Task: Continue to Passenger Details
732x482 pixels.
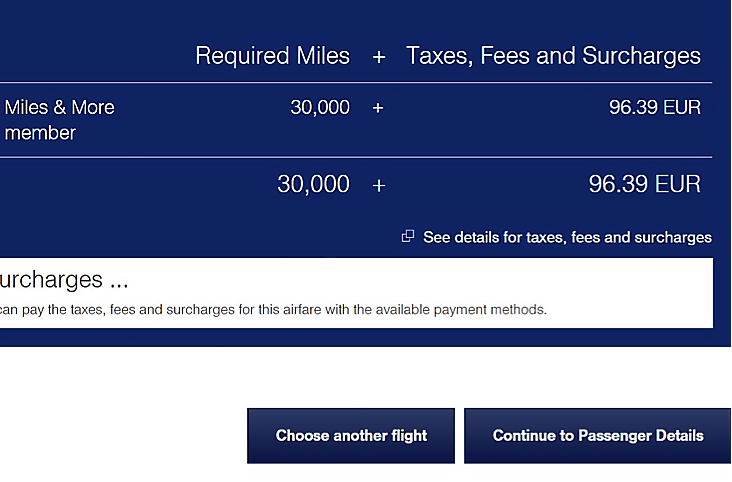Action: (x=598, y=436)
